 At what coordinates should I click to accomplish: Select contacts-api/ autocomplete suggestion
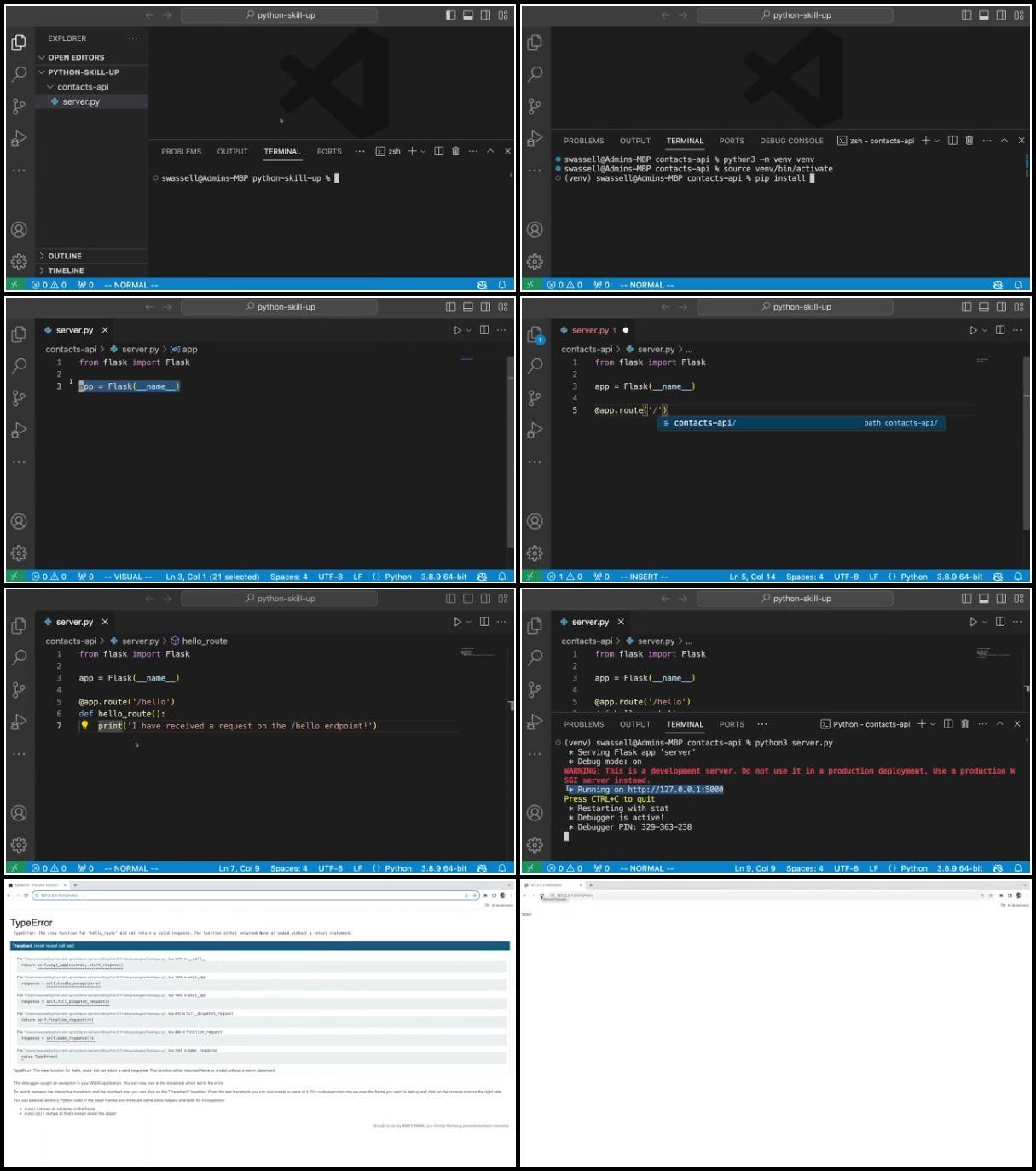click(x=802, y=423)
